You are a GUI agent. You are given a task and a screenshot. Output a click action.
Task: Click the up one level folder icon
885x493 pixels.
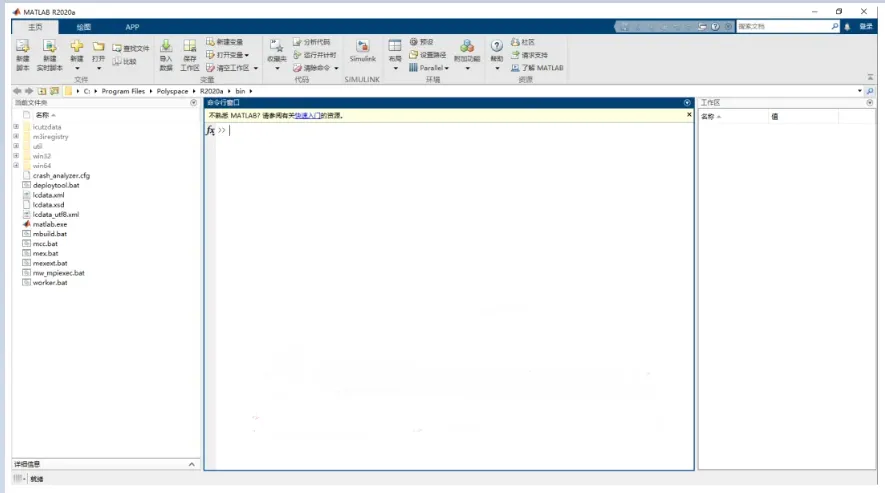point(42,91)
